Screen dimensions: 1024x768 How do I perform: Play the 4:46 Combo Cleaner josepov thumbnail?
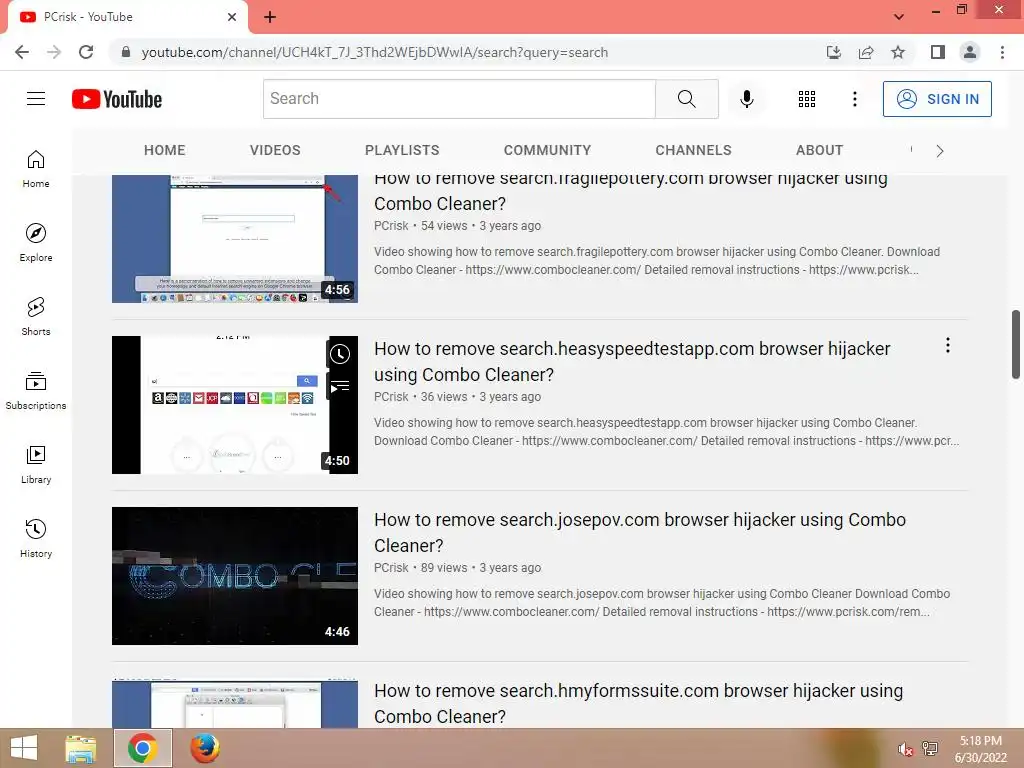tap(234, 576)
